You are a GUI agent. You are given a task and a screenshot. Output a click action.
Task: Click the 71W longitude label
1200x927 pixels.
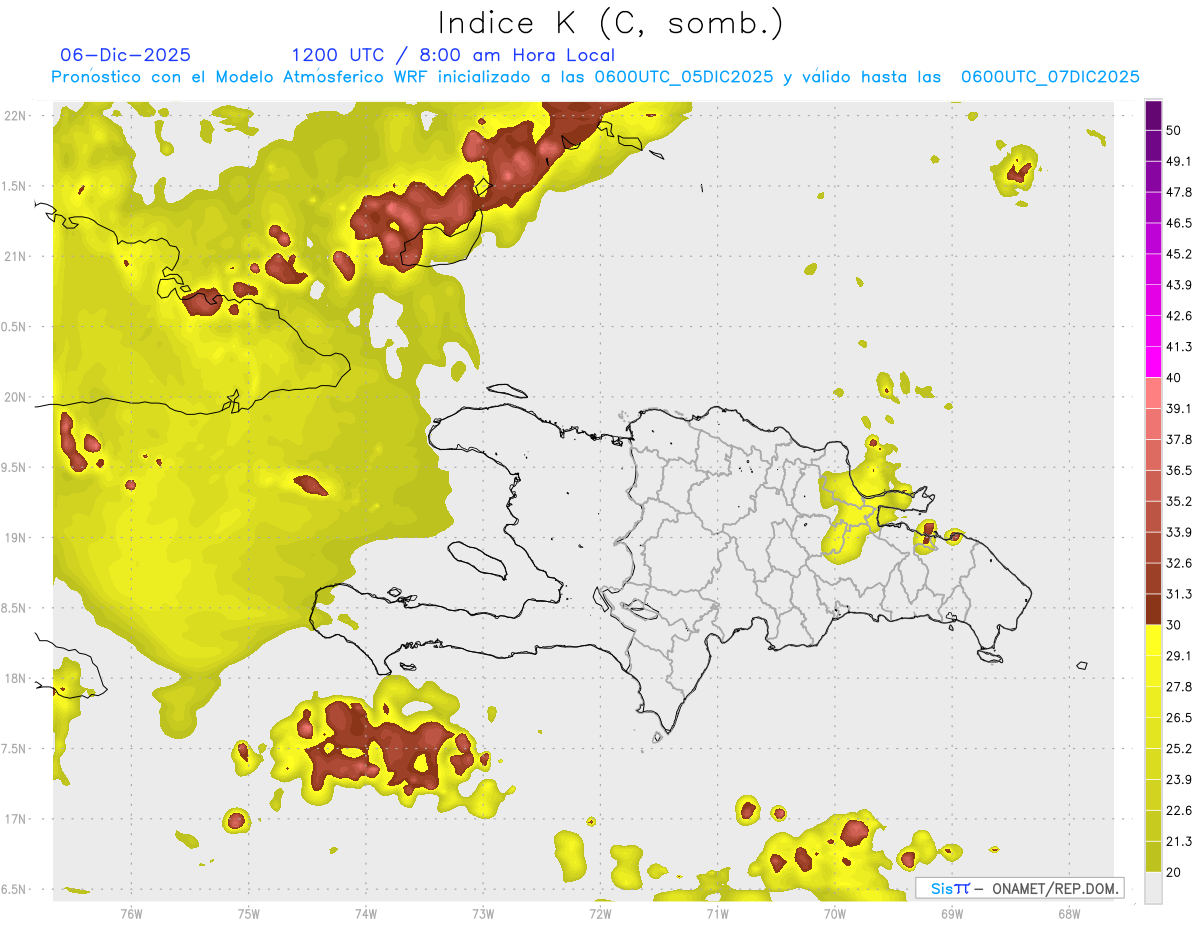[717, 912]
